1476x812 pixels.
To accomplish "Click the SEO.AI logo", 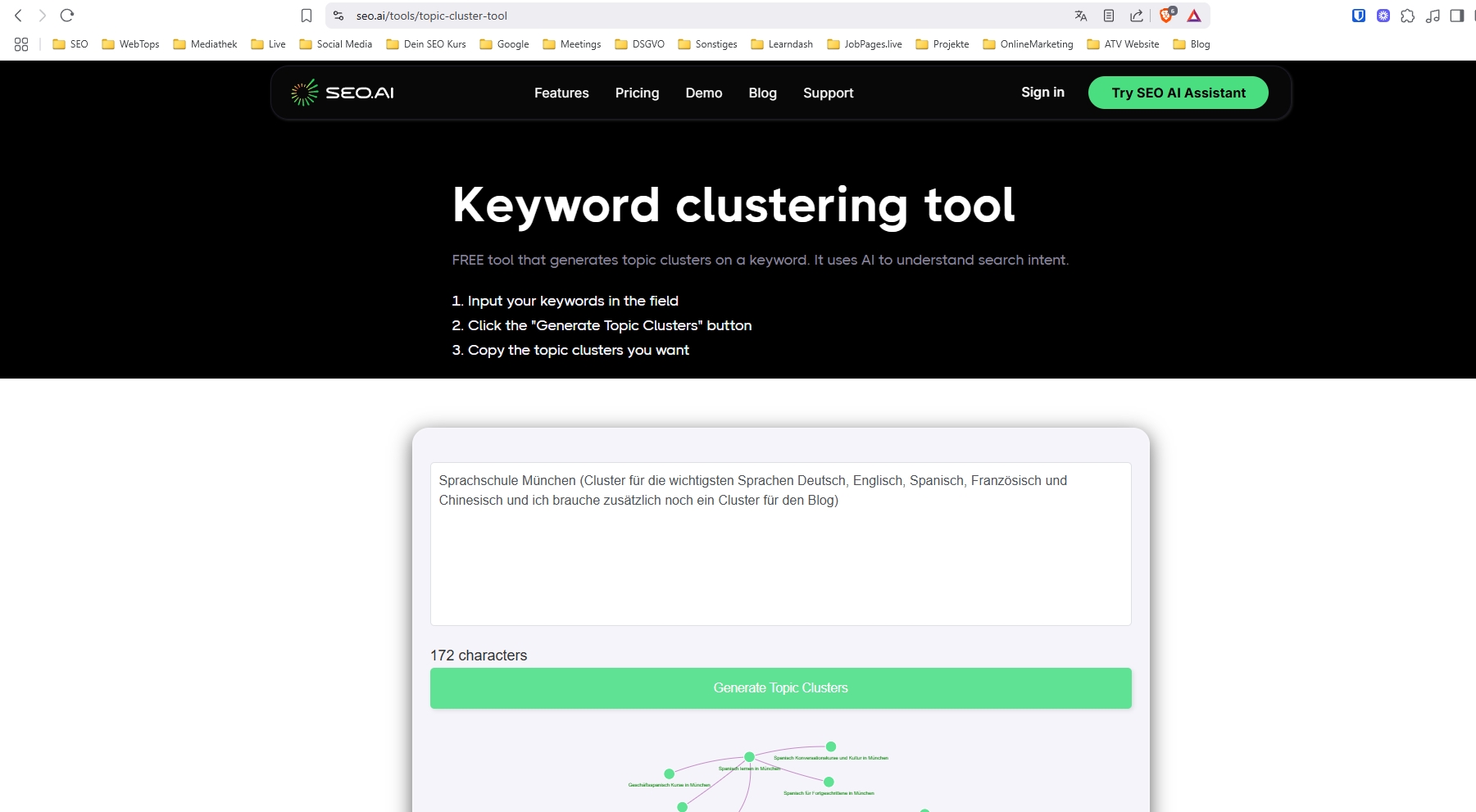I will 343,93.
